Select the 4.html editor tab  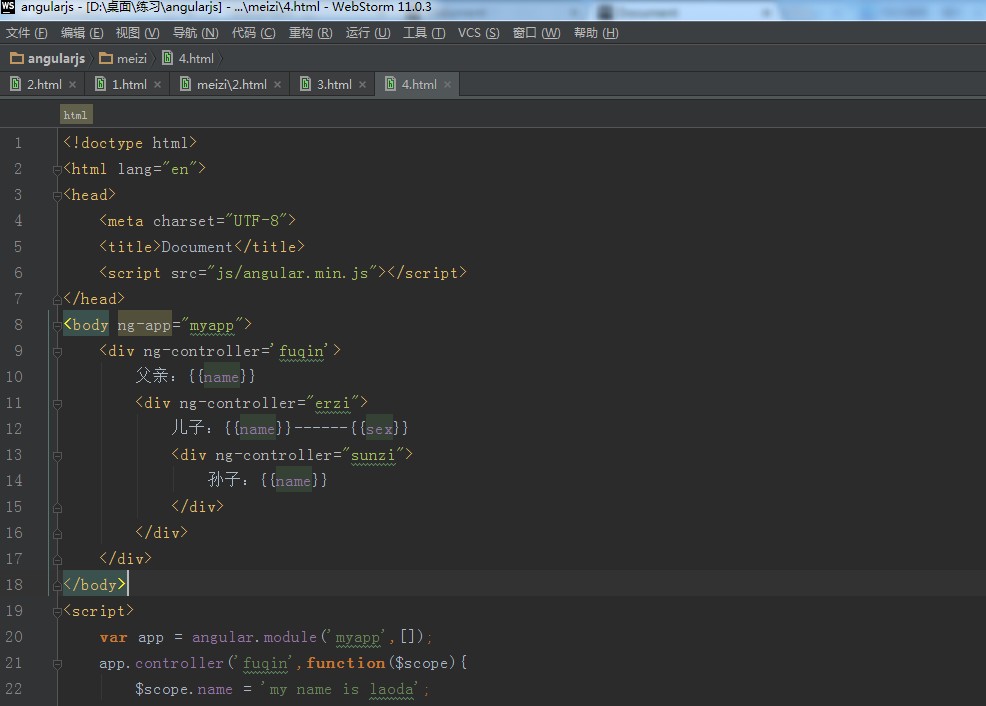point(419,84)
